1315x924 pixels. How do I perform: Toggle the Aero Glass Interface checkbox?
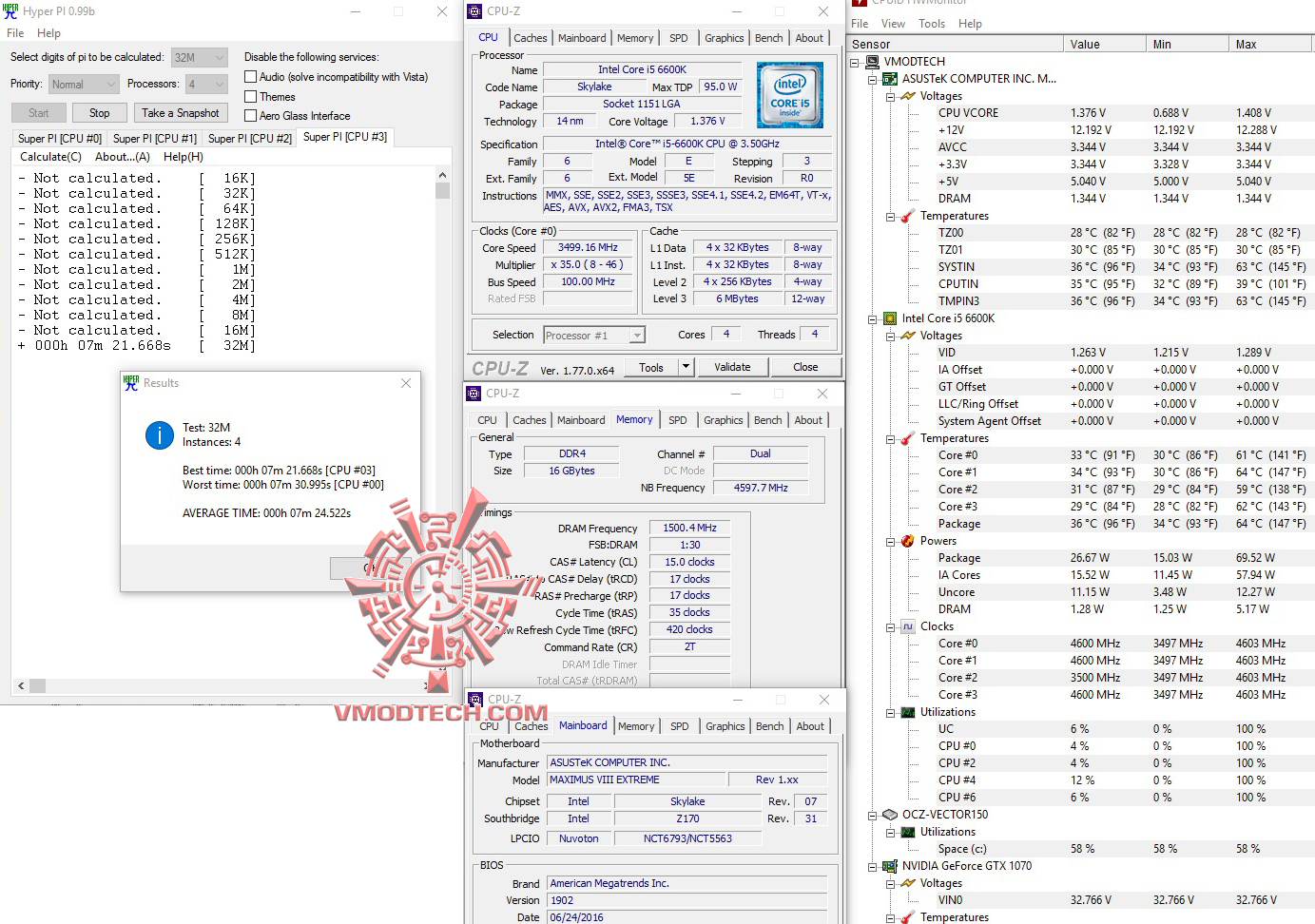pos(251,115)
